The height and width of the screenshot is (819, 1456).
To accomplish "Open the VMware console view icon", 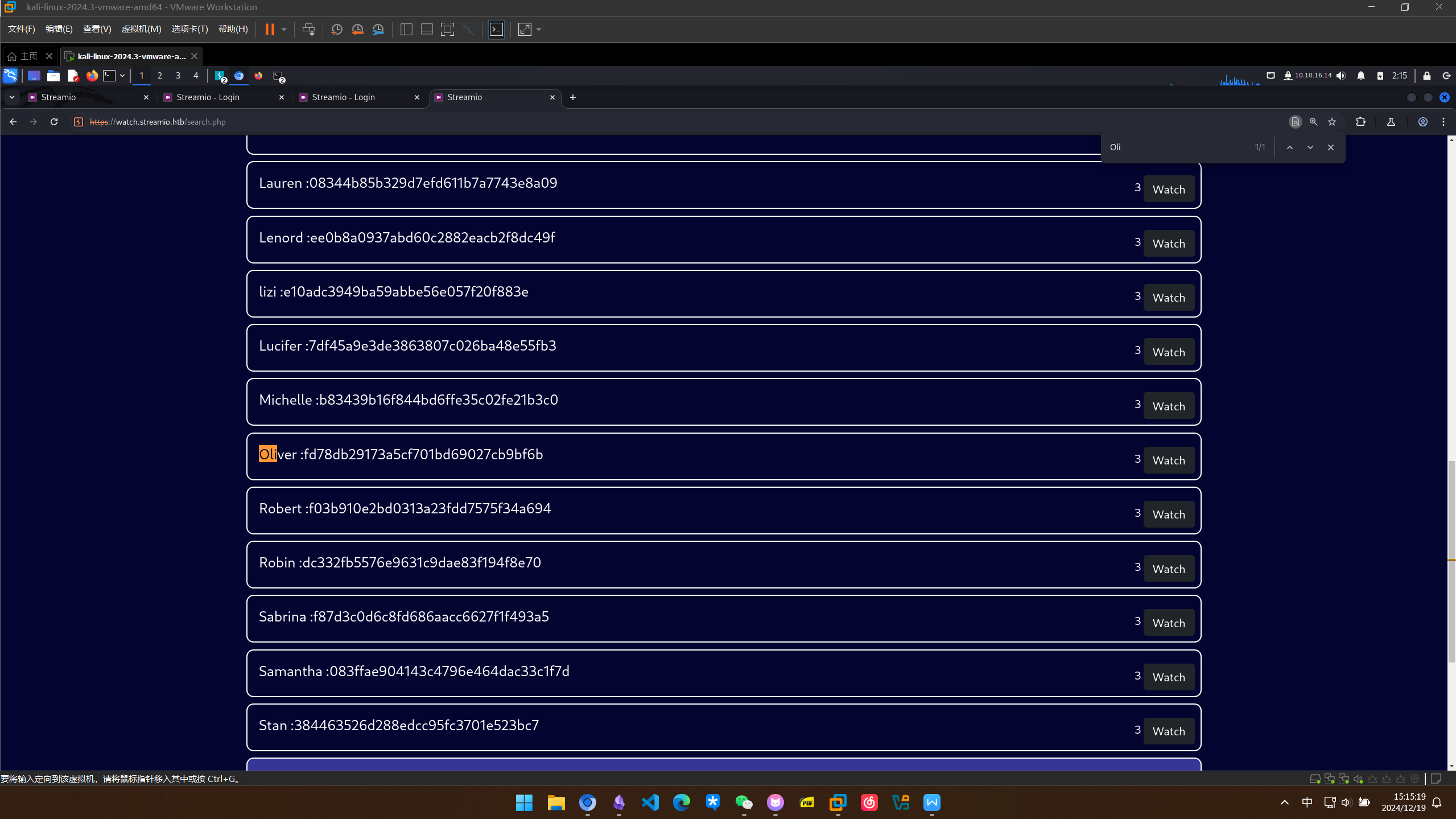I will [496, 30].
